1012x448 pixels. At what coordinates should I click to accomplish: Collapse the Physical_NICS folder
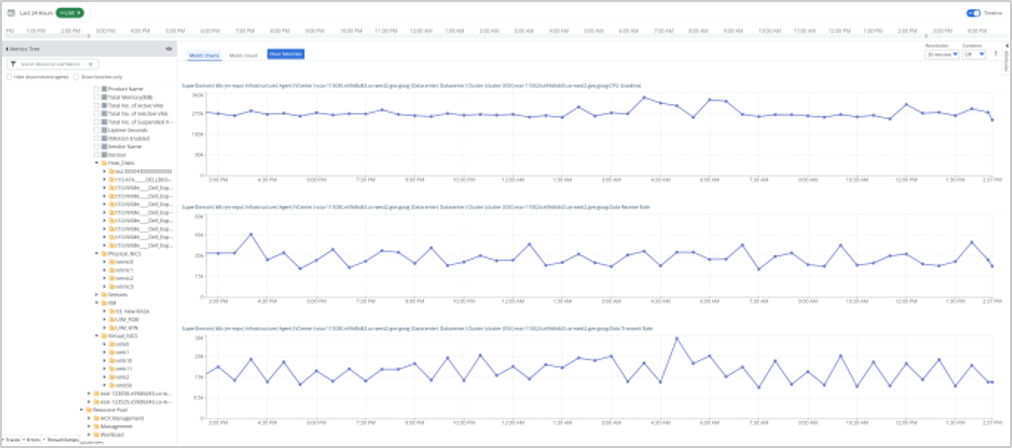[x=96, y=254]
